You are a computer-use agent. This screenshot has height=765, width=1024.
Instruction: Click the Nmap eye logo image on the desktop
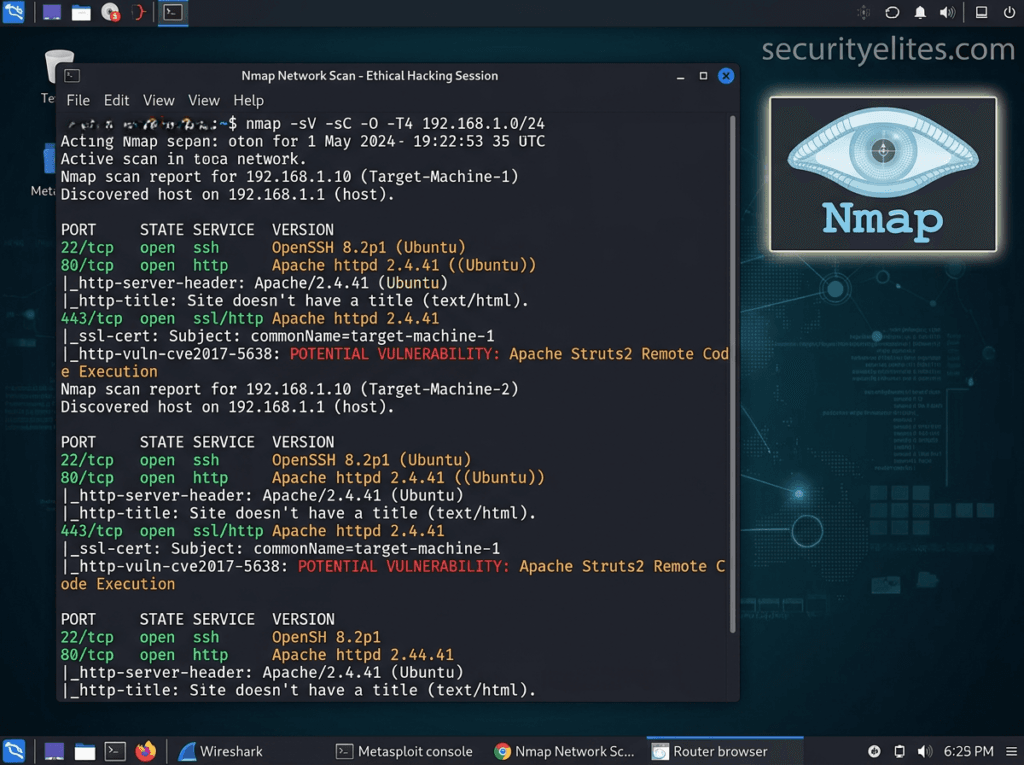click(x=883, y=174)
